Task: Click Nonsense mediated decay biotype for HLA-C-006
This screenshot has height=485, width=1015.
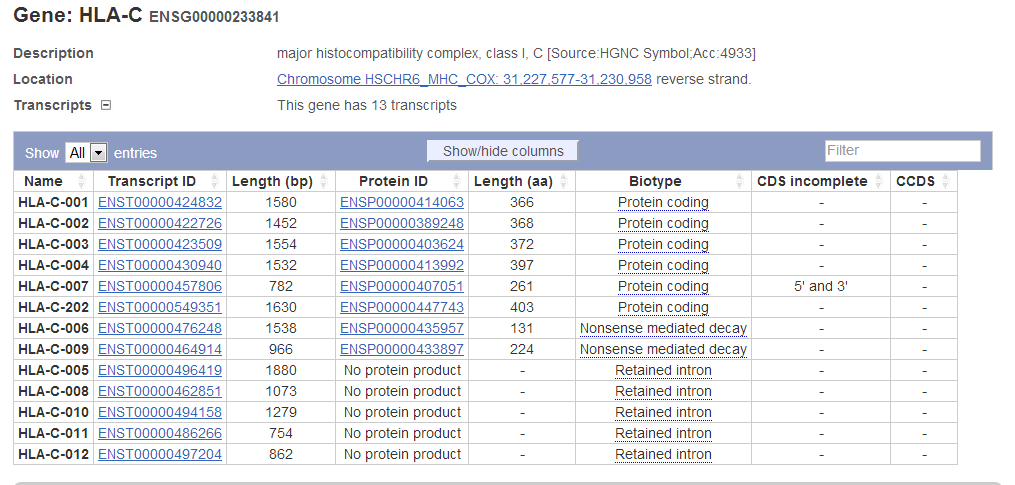Action: (664, 328)
